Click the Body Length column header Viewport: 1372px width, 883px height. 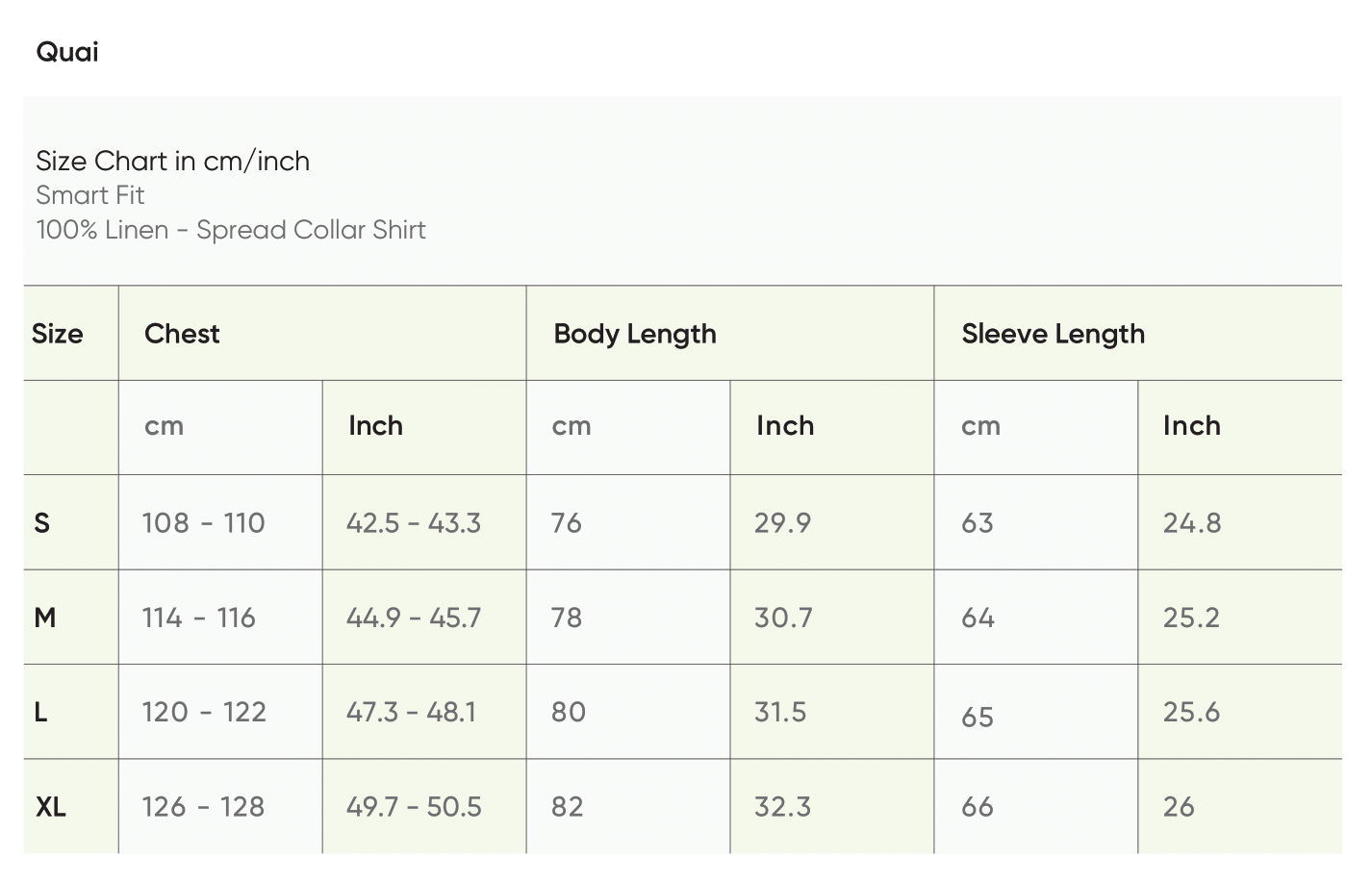coord(635,334)
